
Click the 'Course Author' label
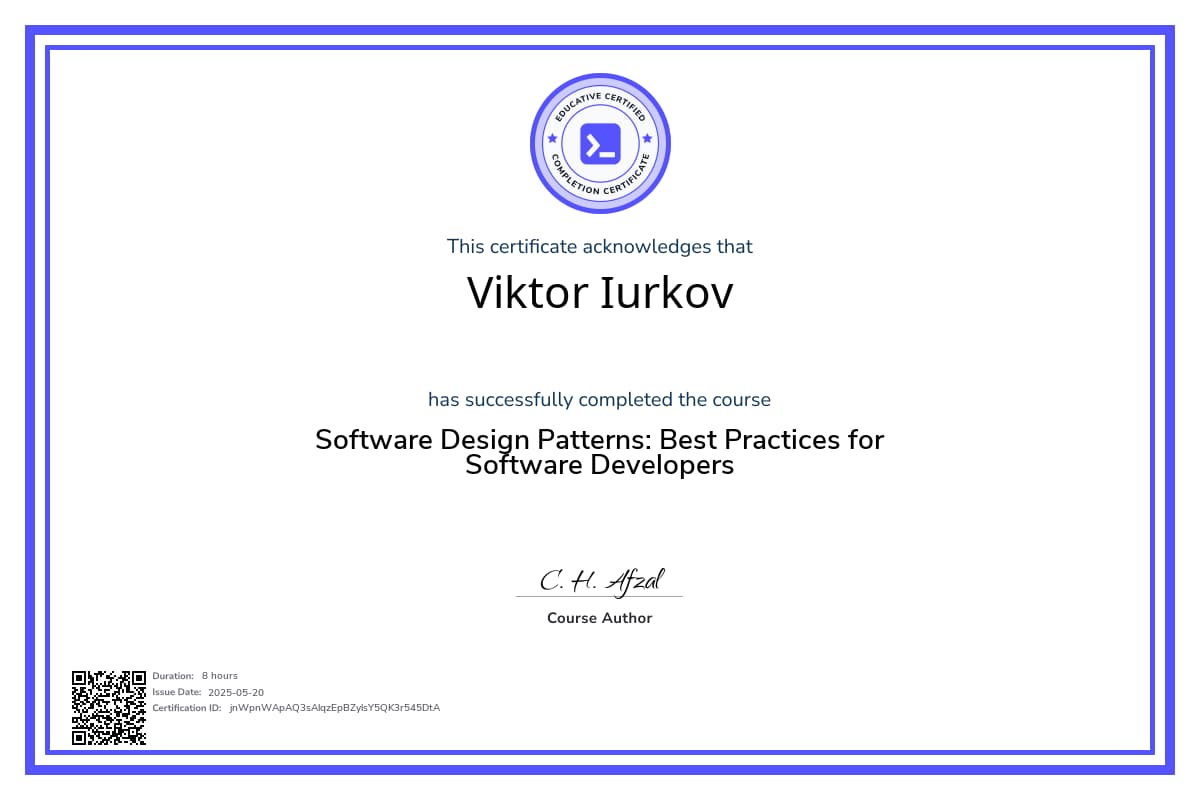click(600, 618)
